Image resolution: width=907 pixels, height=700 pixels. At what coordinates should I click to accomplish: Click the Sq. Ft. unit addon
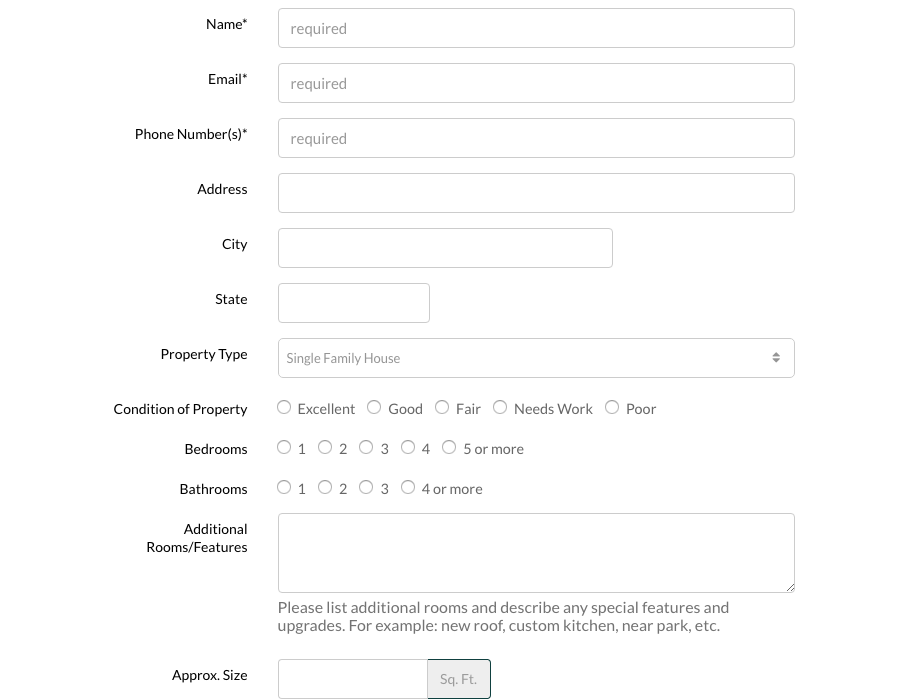459,679
